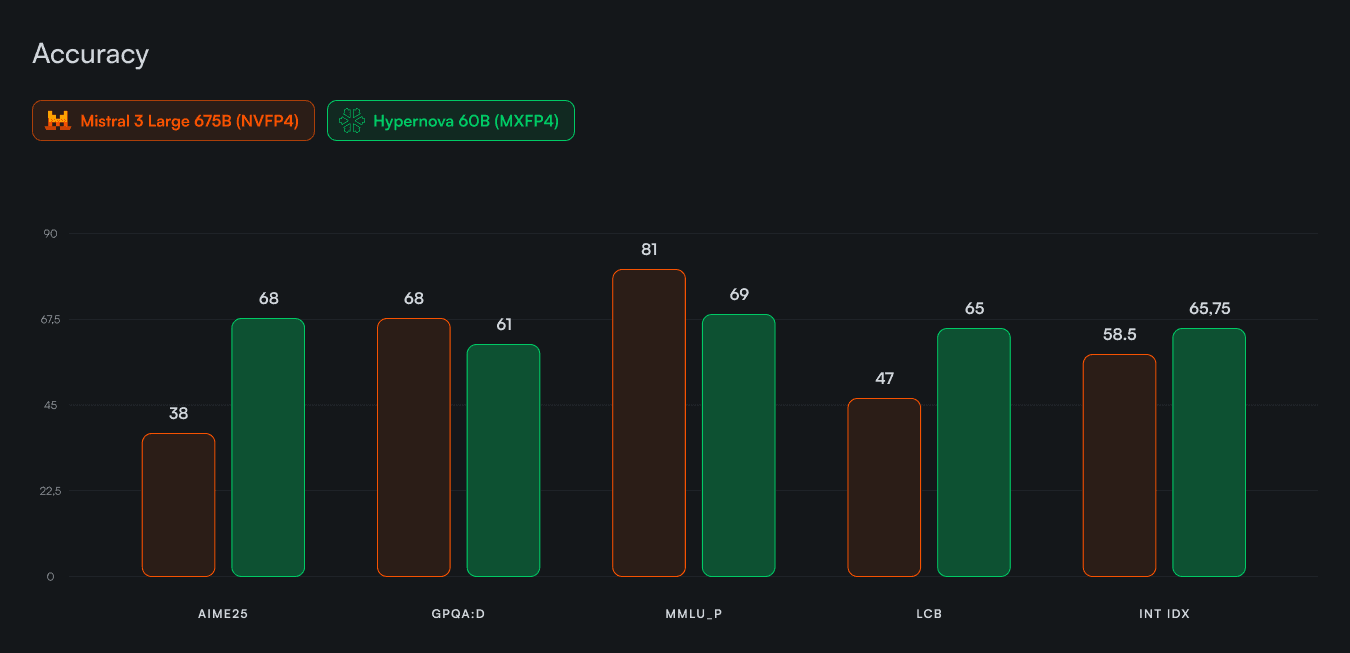Click the MMLU_P axis label
The width and height of the screenshot is (1350, 653).
[693, 614]
